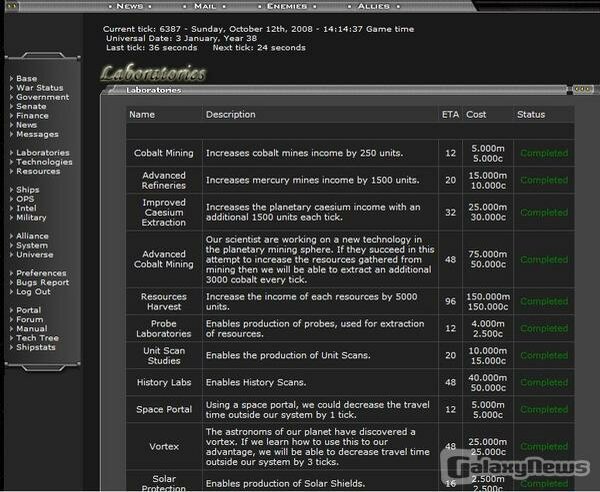
Task: Click Completed status for Resources Harvest
Action: (544, 301)
